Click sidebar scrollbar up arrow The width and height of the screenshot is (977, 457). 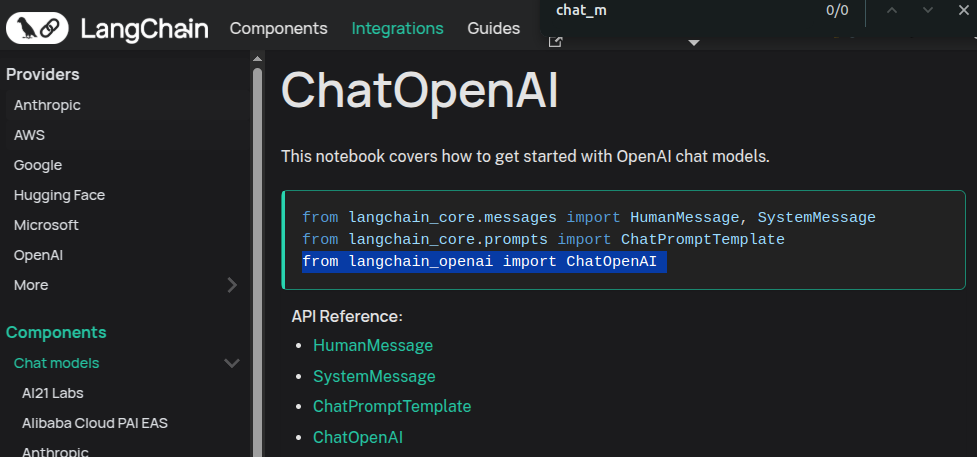257,58
